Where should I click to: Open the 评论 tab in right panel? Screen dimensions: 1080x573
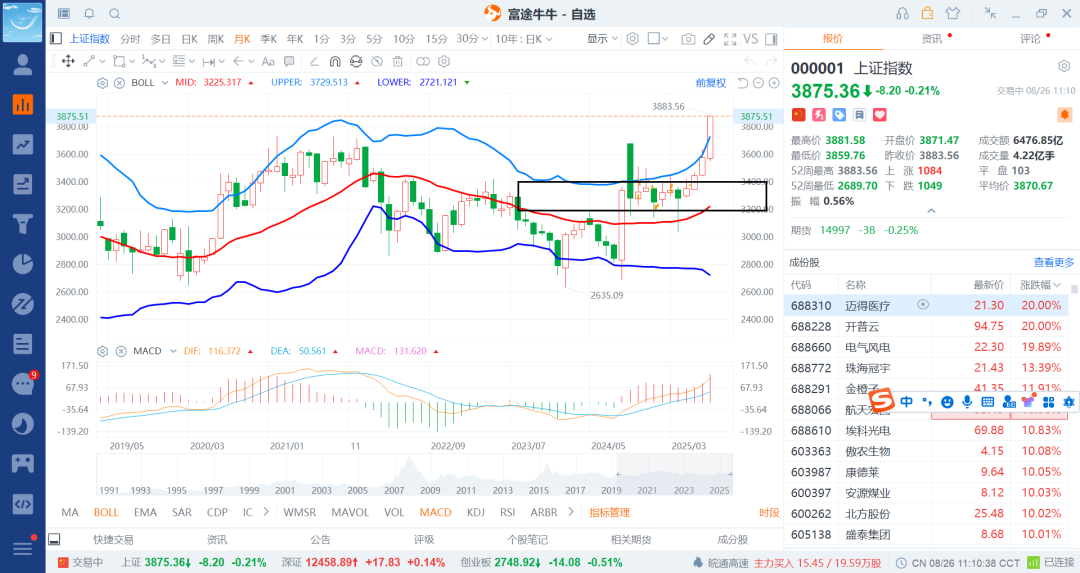coord(1030,39)
